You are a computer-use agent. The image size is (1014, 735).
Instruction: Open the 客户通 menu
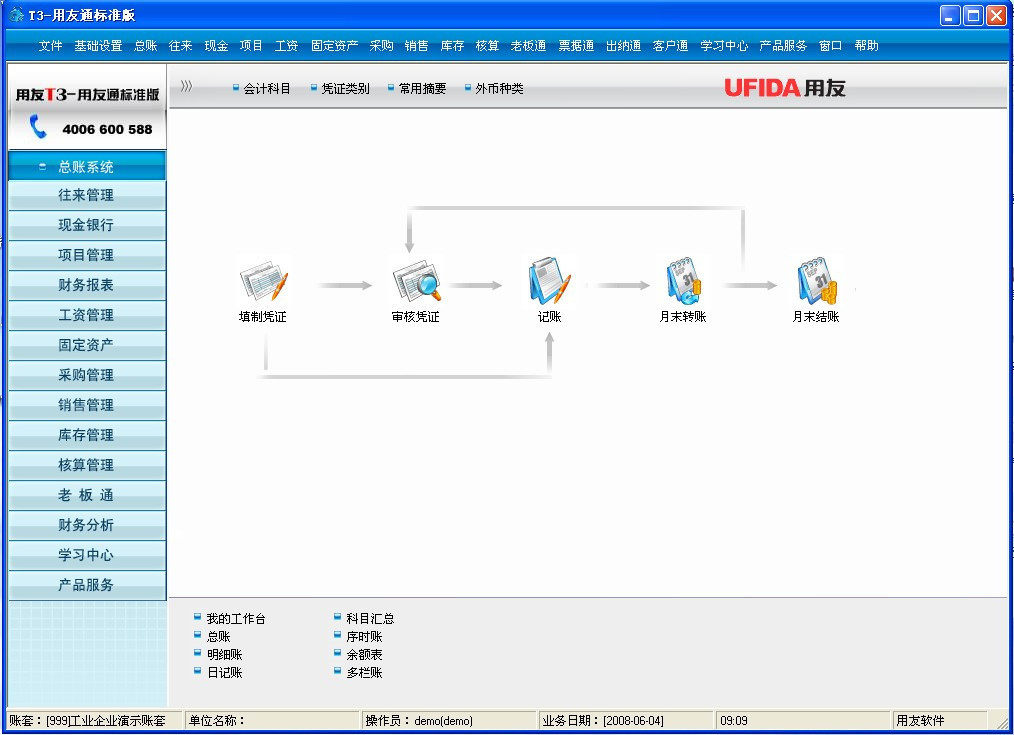[x=671, y=46]
